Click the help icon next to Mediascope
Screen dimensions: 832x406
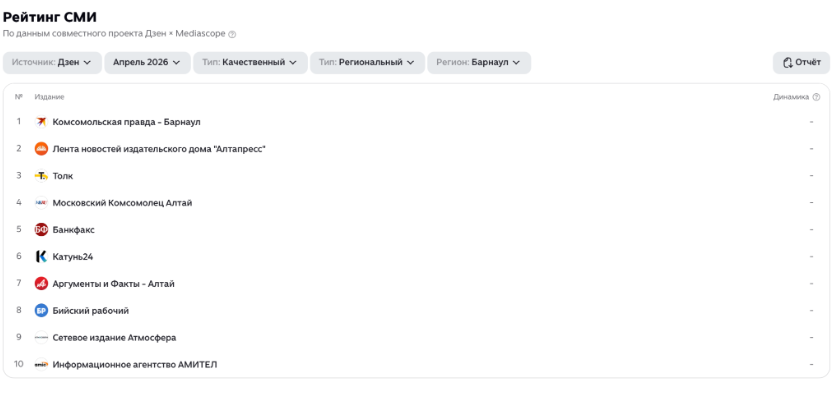(232, 34)
